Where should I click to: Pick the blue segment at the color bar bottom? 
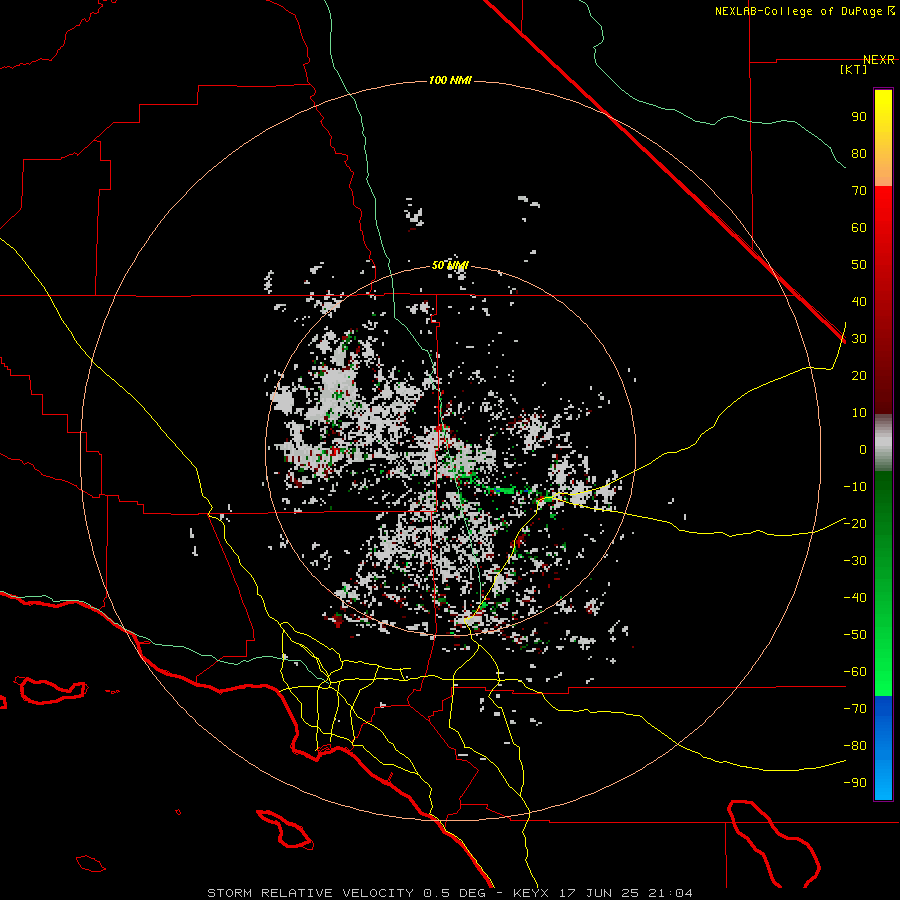click(883, 748)
